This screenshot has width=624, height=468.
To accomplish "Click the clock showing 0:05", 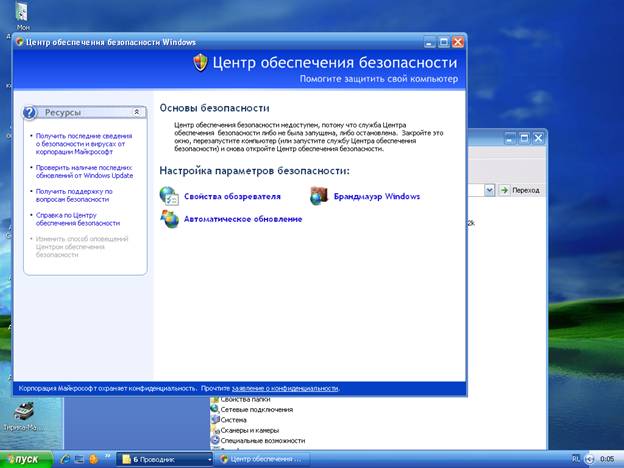I will tap(606, 459).
